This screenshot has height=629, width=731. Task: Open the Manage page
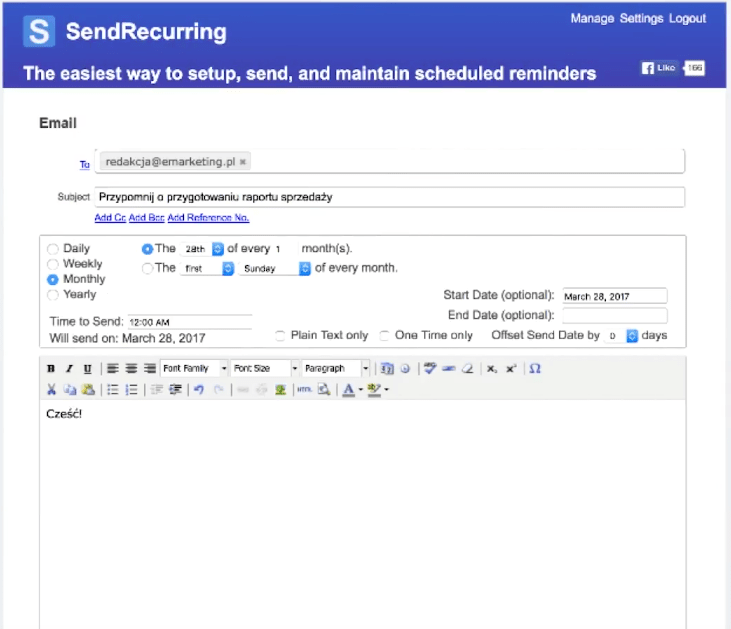tap(592, 18)
